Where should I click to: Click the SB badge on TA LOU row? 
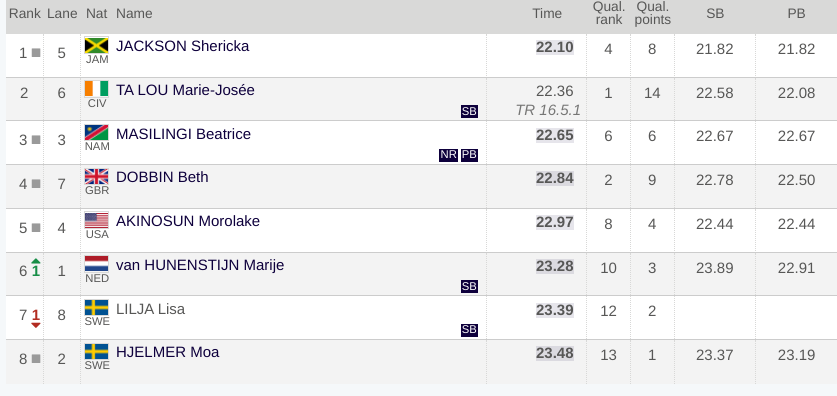[x=469, y=112]
